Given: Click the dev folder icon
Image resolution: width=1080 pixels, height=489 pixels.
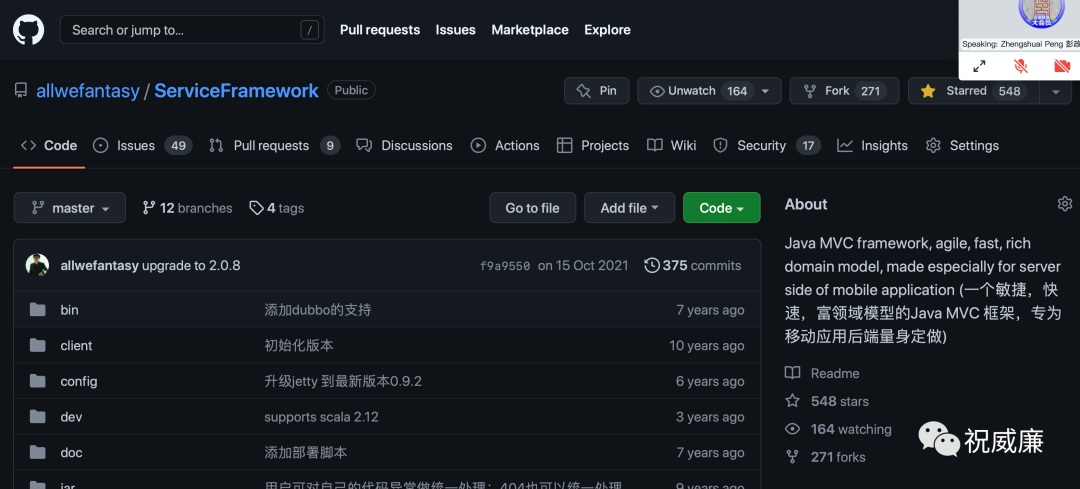Looking at the screenshot, I should 38,417.
